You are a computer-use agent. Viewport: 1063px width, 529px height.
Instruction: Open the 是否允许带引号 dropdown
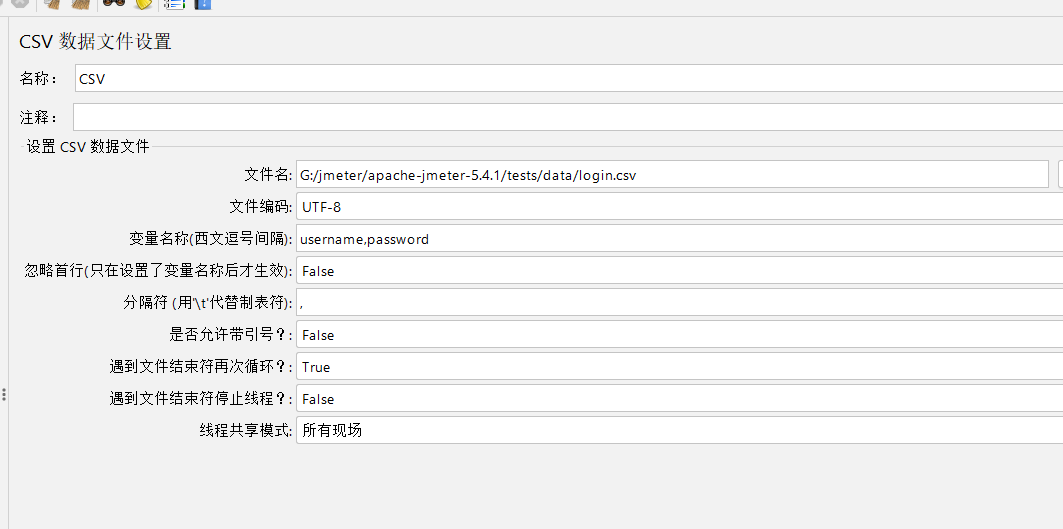point(678,335)
